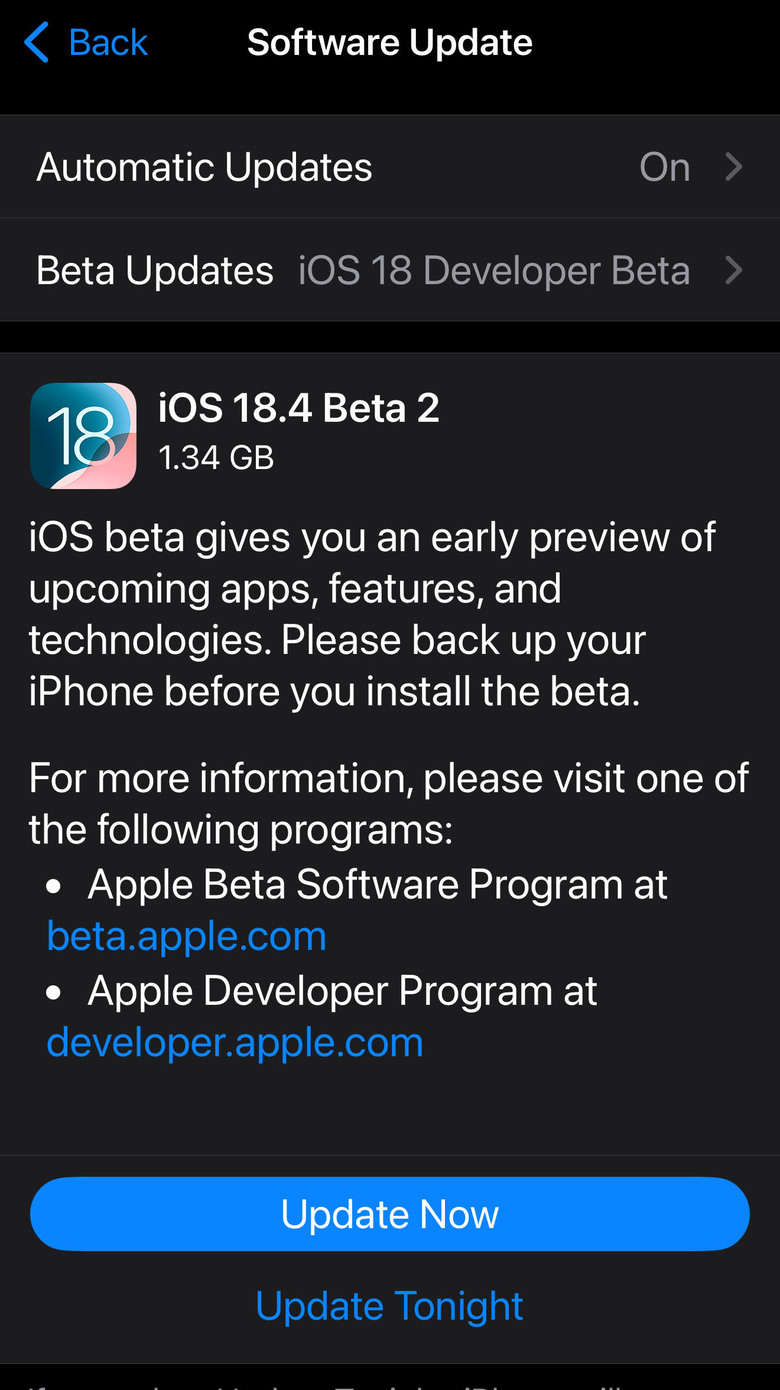
Task: Open the Beta Updates settings row
Action: (390, 270)
